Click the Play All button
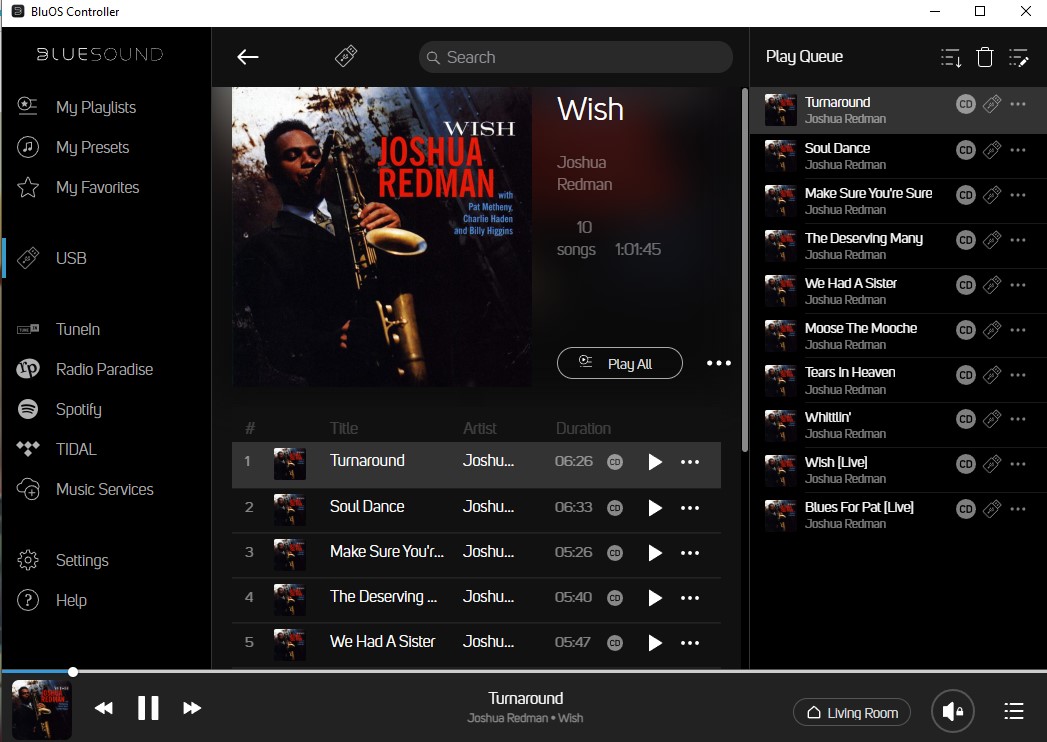 (620, 363)
